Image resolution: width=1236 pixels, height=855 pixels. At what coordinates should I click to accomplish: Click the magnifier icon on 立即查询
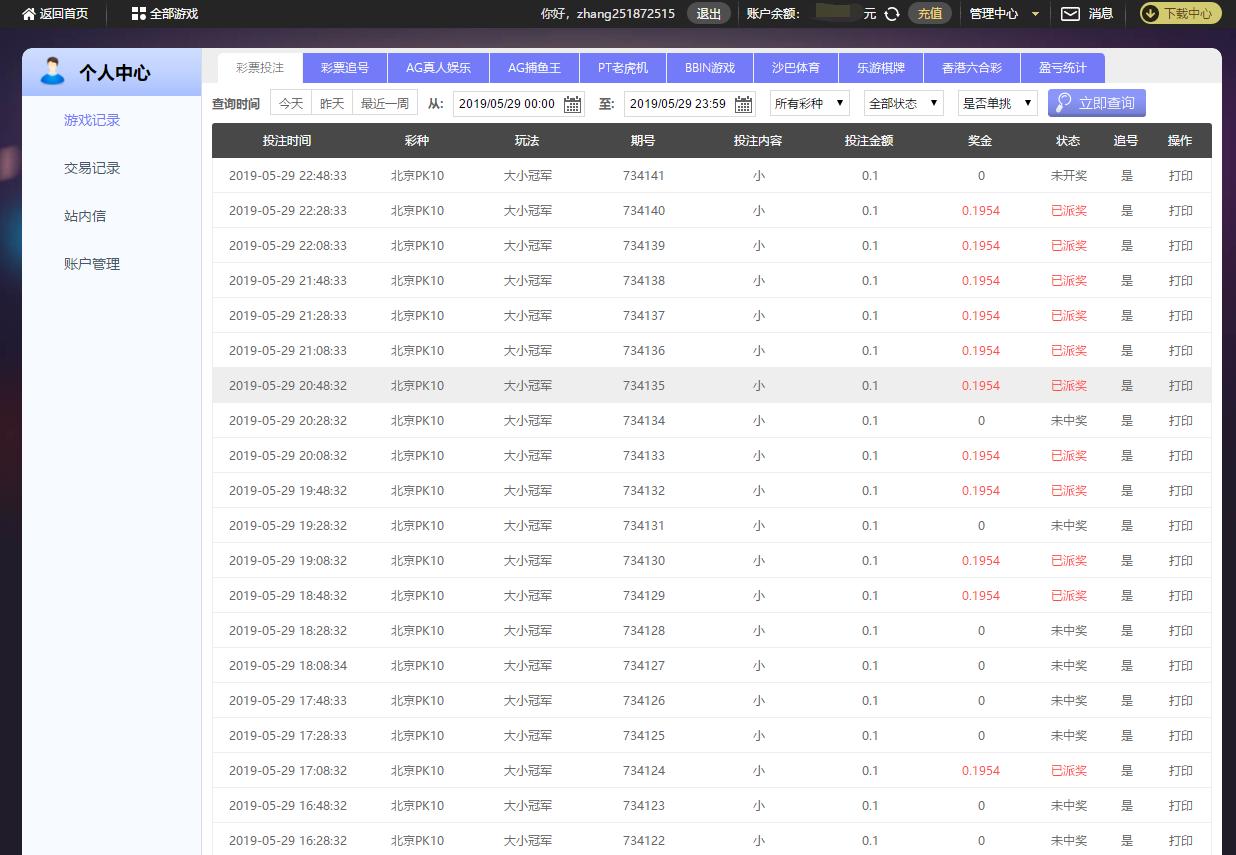click(x=1064, y=103)
